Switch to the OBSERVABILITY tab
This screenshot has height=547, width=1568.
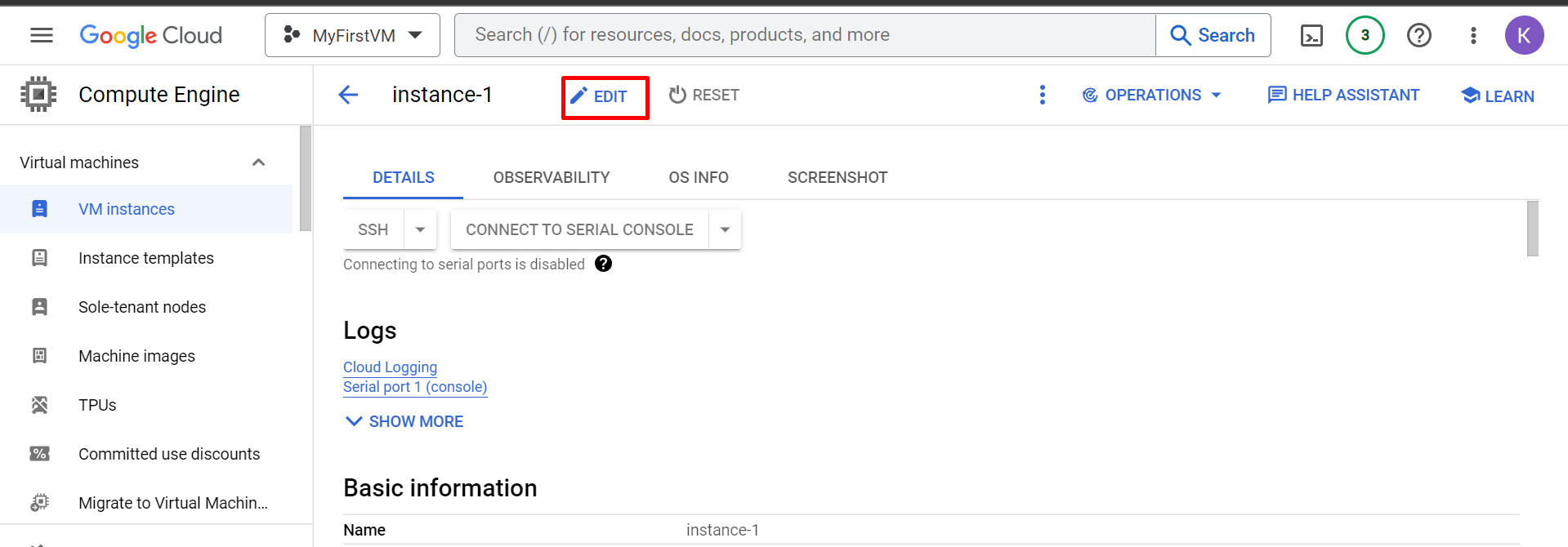[x=552, y=177]
